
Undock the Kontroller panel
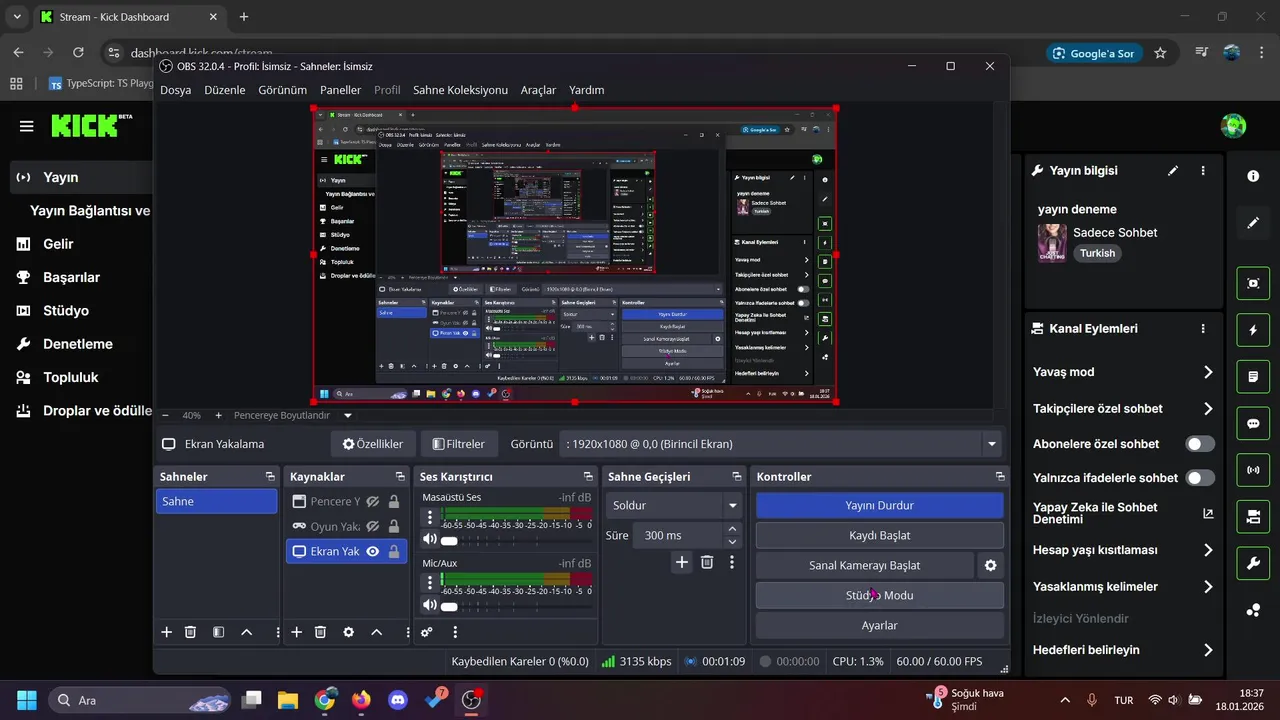[999, 477]
